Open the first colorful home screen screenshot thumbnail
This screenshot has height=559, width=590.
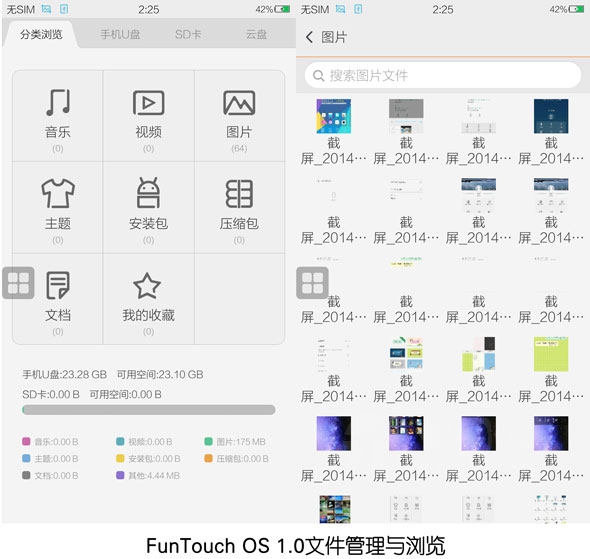point(333,116)
